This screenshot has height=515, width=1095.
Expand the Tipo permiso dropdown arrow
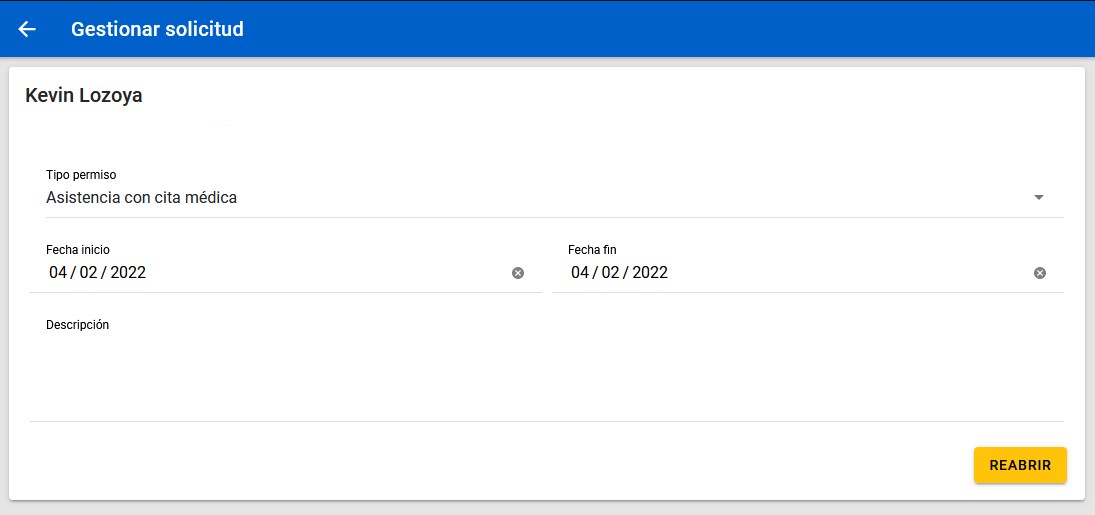1039,198
